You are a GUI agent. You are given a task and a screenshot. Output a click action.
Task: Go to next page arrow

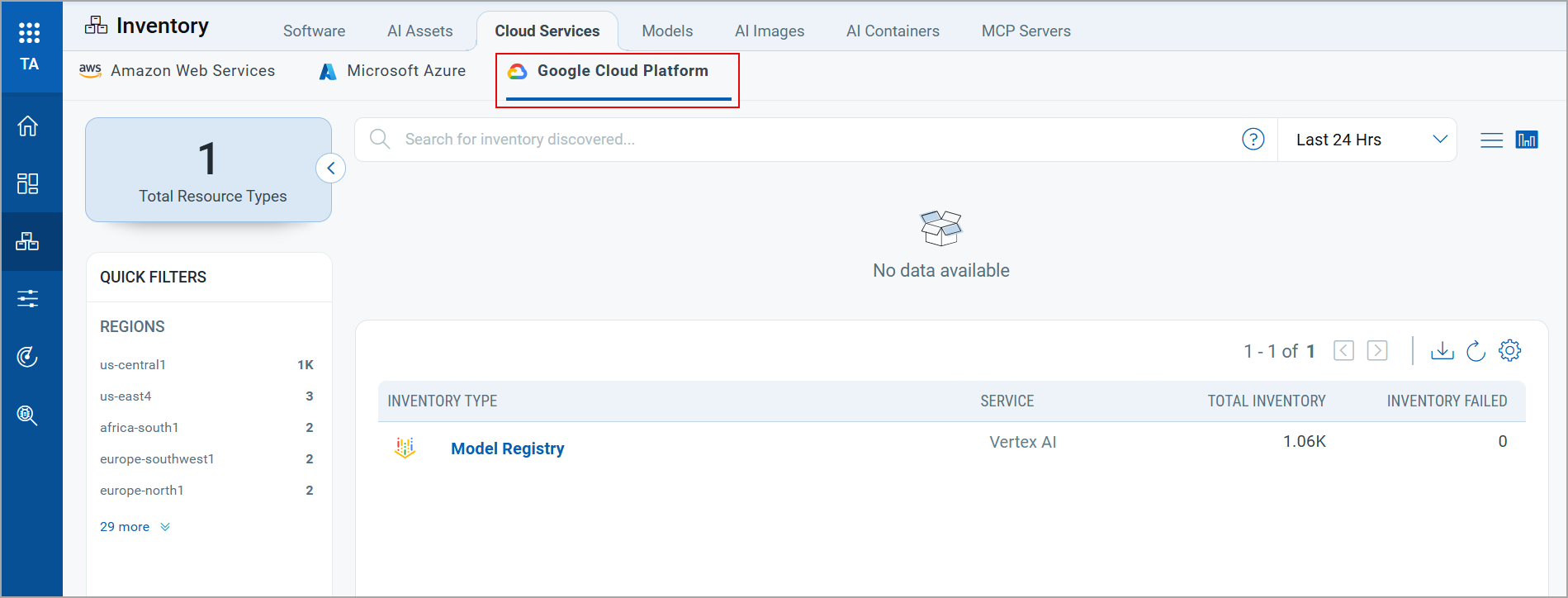(1377, 351)
